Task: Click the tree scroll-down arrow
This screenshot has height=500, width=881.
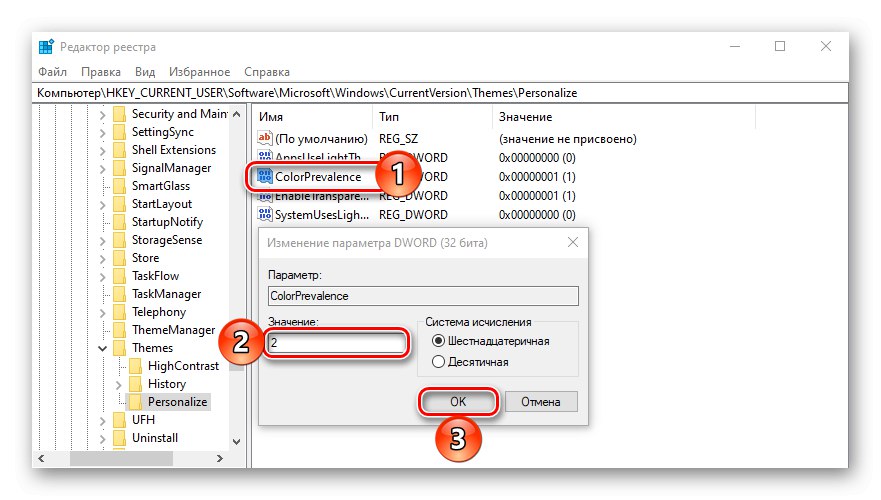Action: click(x=237, y=442)
